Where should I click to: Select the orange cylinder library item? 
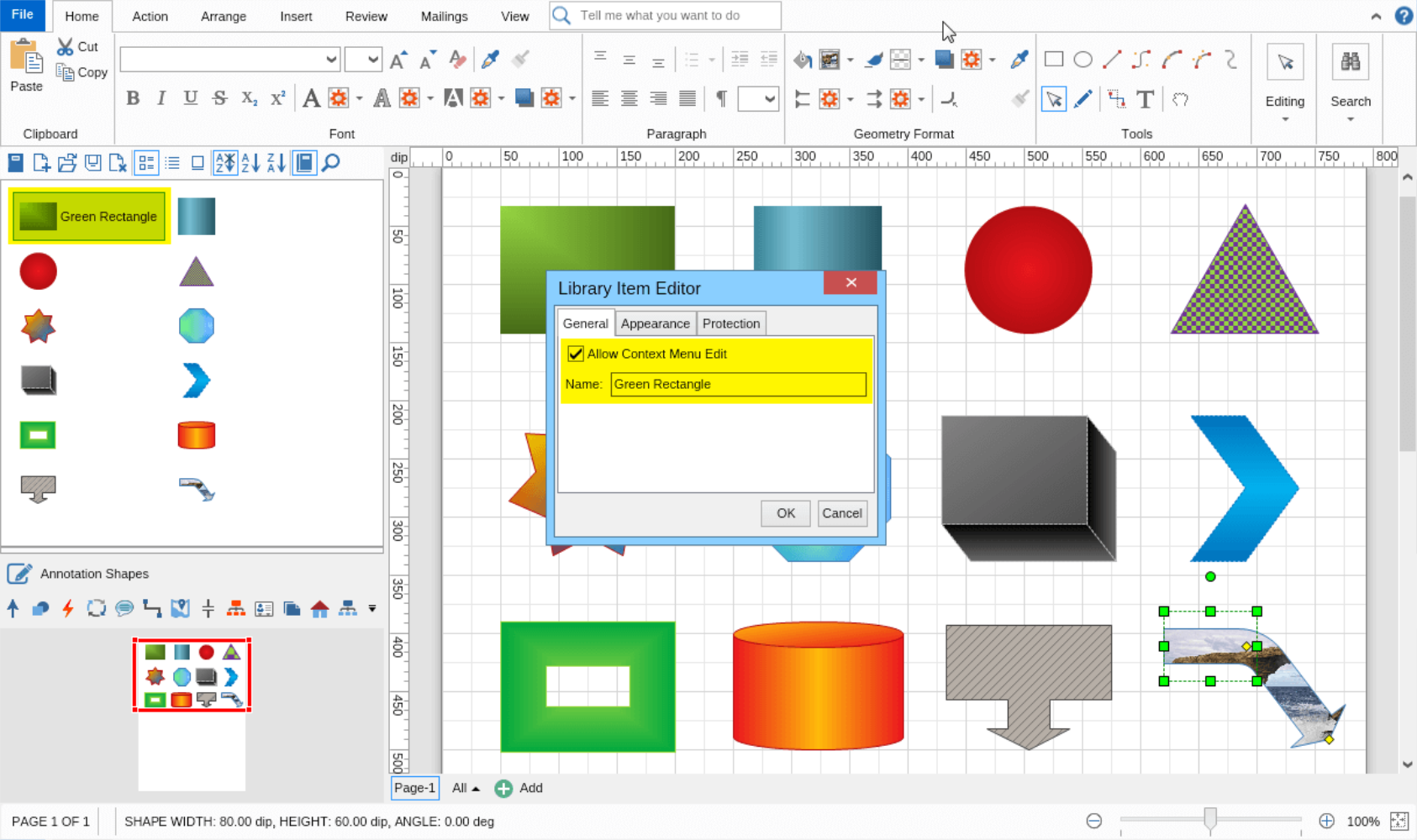pyautogui.click(x=197, y=435)
